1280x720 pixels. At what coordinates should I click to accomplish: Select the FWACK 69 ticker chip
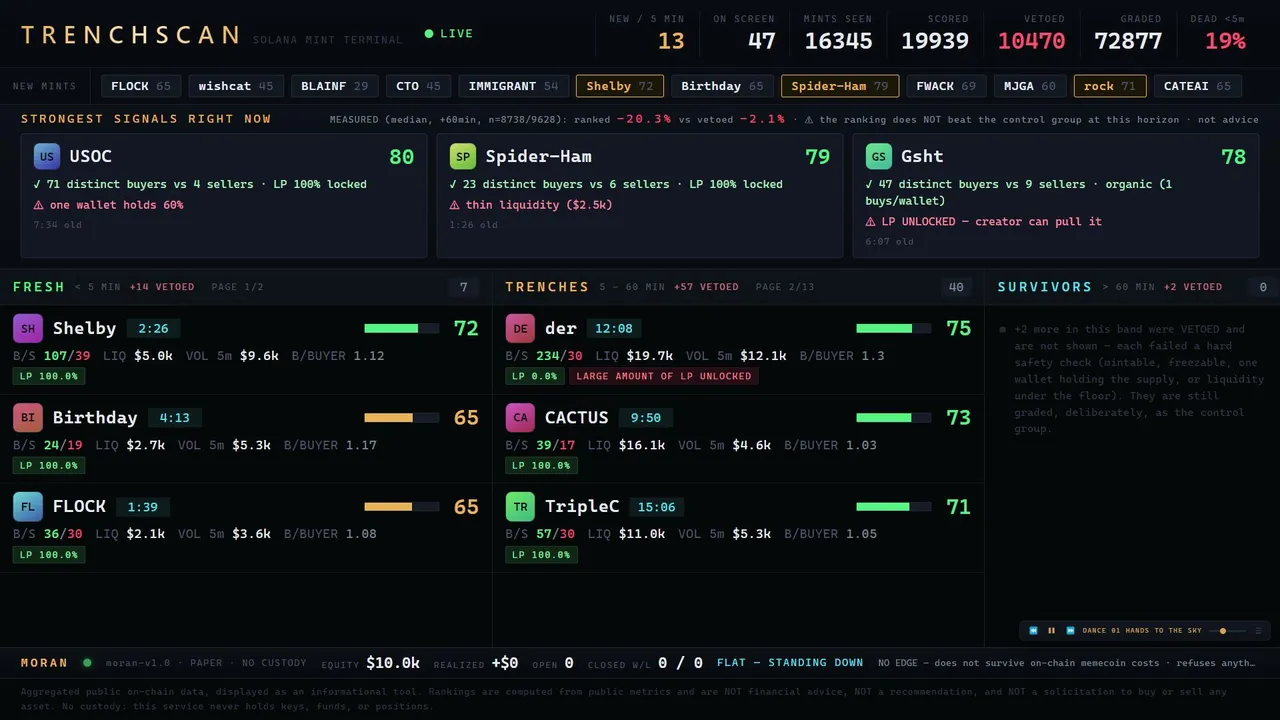947,86
